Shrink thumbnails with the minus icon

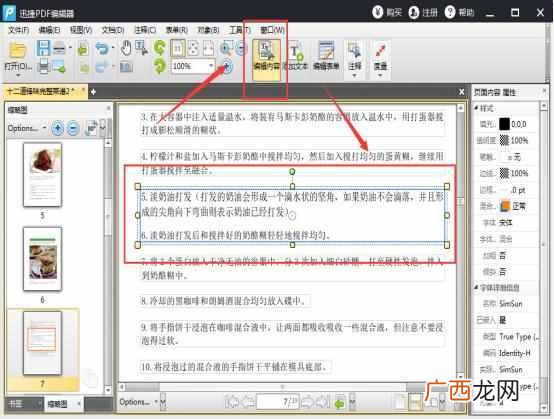[x=73, y=128]
